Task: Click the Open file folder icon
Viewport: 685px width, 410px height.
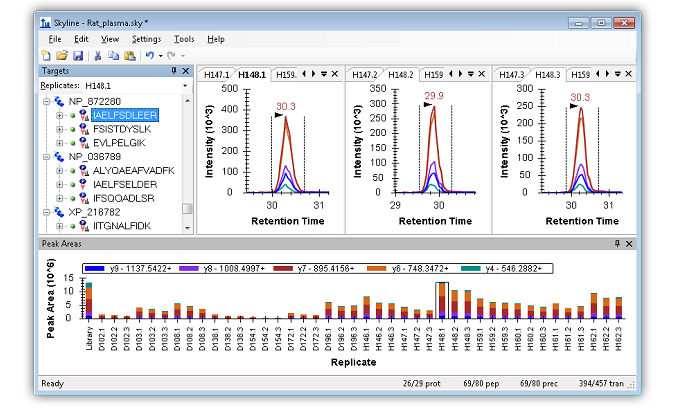Action: pyautogui.click(x=62, y=56)
